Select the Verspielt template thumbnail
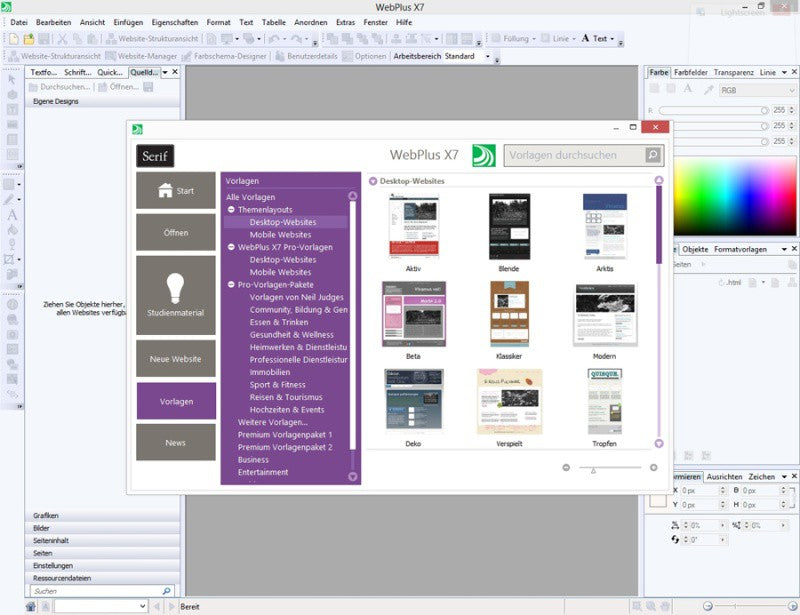 pyautogui.click(x=509, y=402)
